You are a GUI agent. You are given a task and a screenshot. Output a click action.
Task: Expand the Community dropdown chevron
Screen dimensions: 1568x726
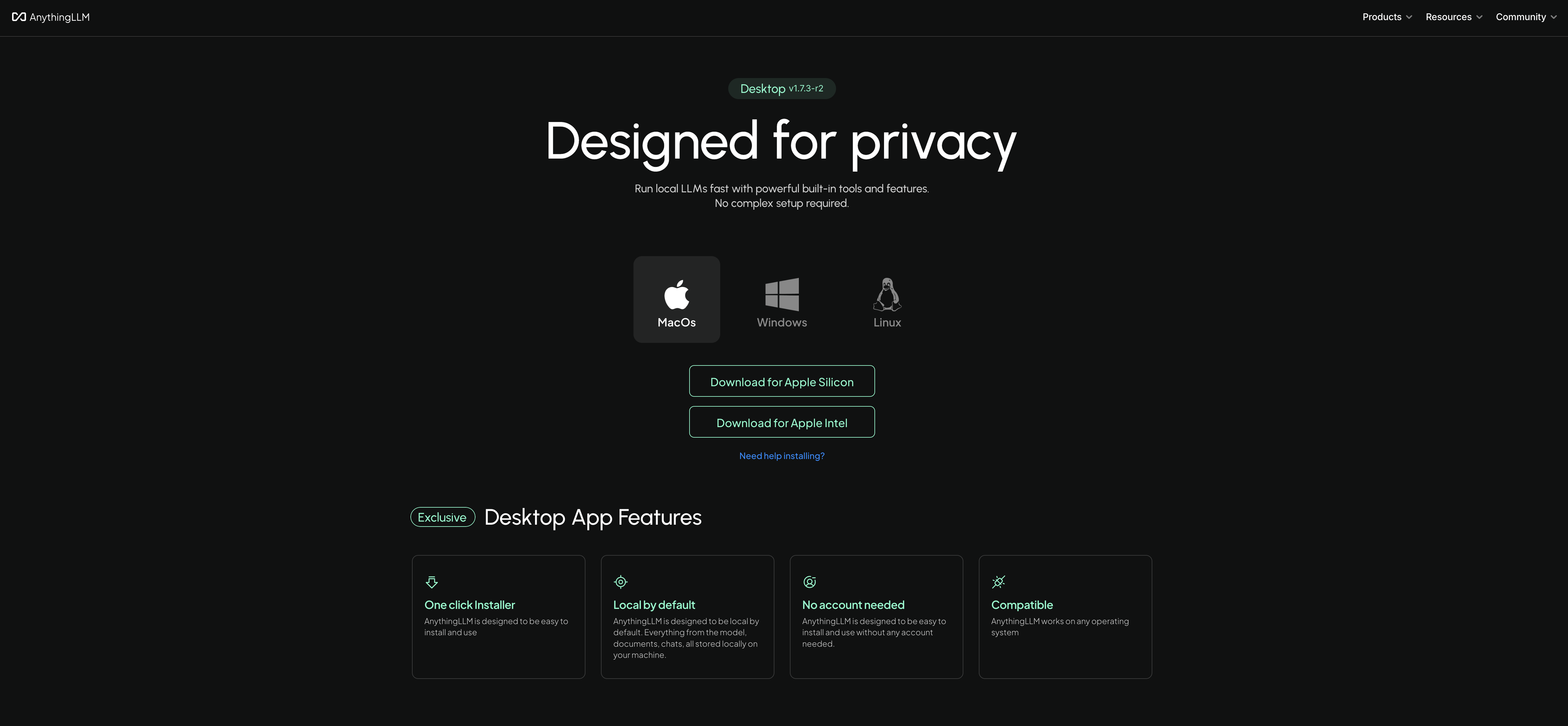coord(1553,18)
